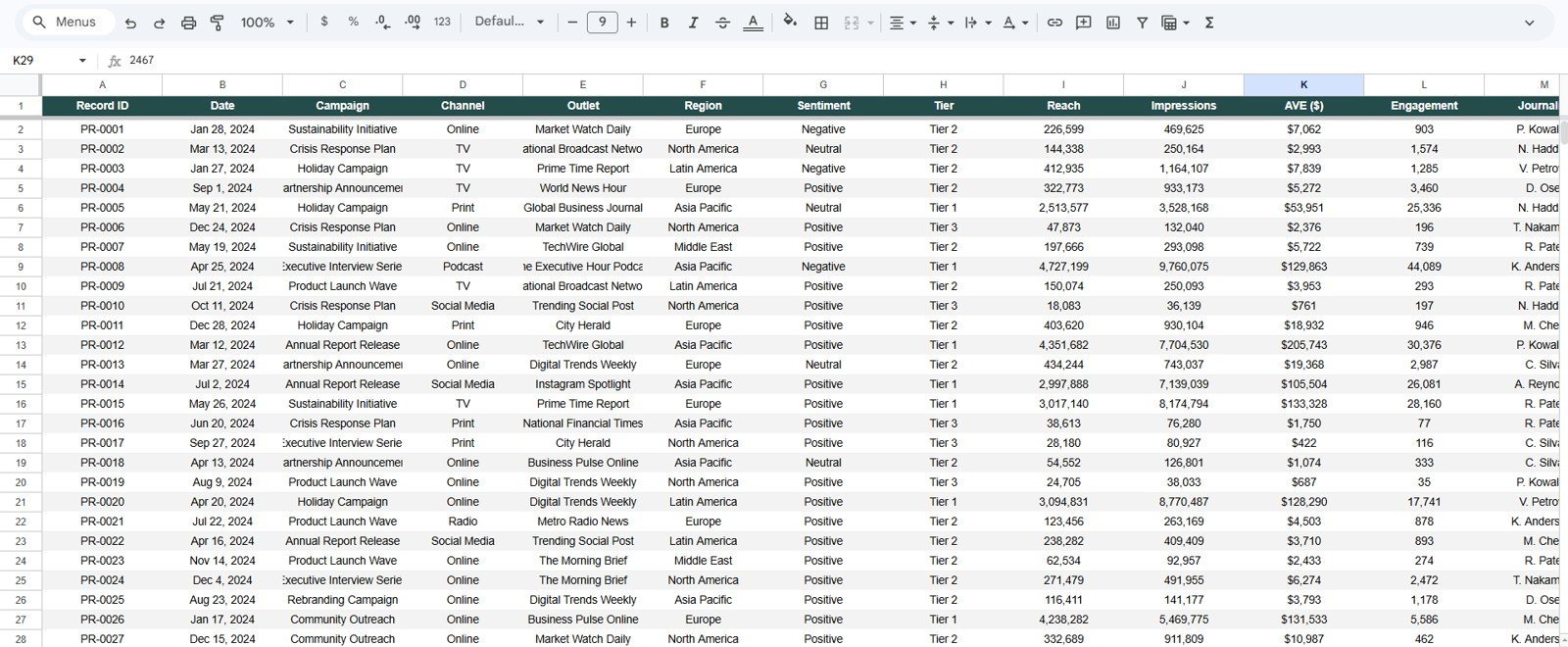Viewport: 1568px width, 647px height.
Task: Open the Name box dropdown arrow
Action: (82, 61)
